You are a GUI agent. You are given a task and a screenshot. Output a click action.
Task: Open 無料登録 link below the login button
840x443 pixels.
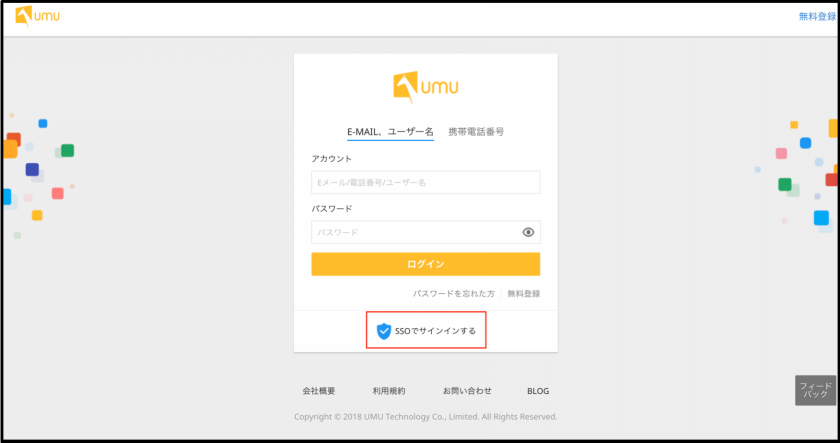pos(524,294)
